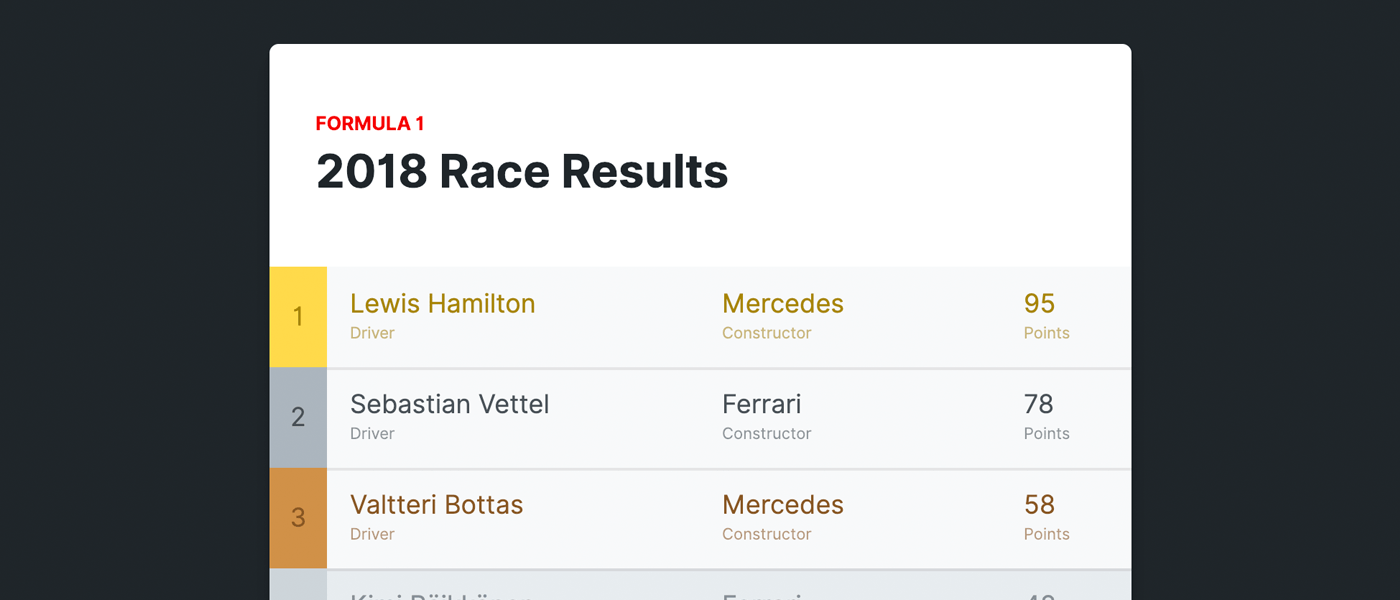Click the 2018 Race Results heading
Image resolution: width=1400 pixels, height=600 pixels.
tap(522, 172)
